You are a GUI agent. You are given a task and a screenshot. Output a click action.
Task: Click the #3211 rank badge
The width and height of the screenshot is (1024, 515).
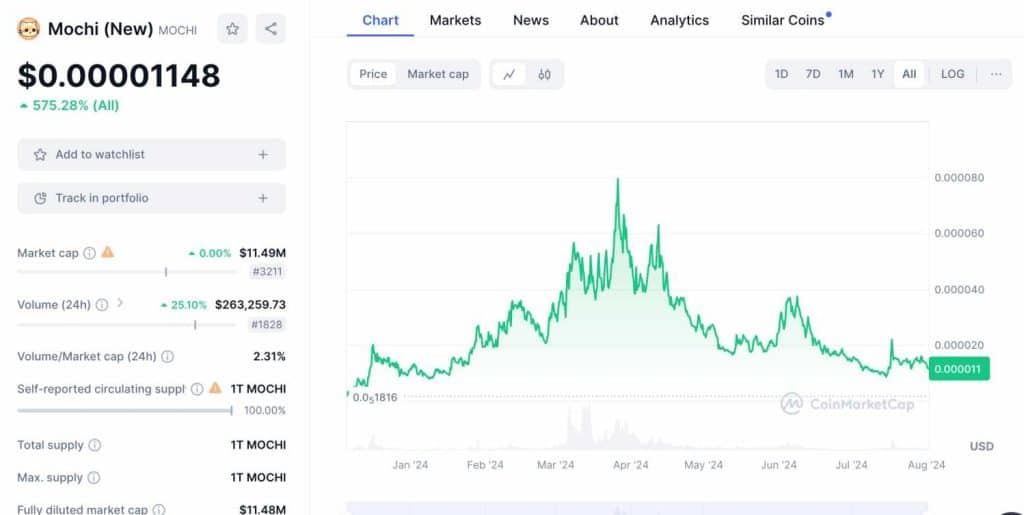[267, 272]
